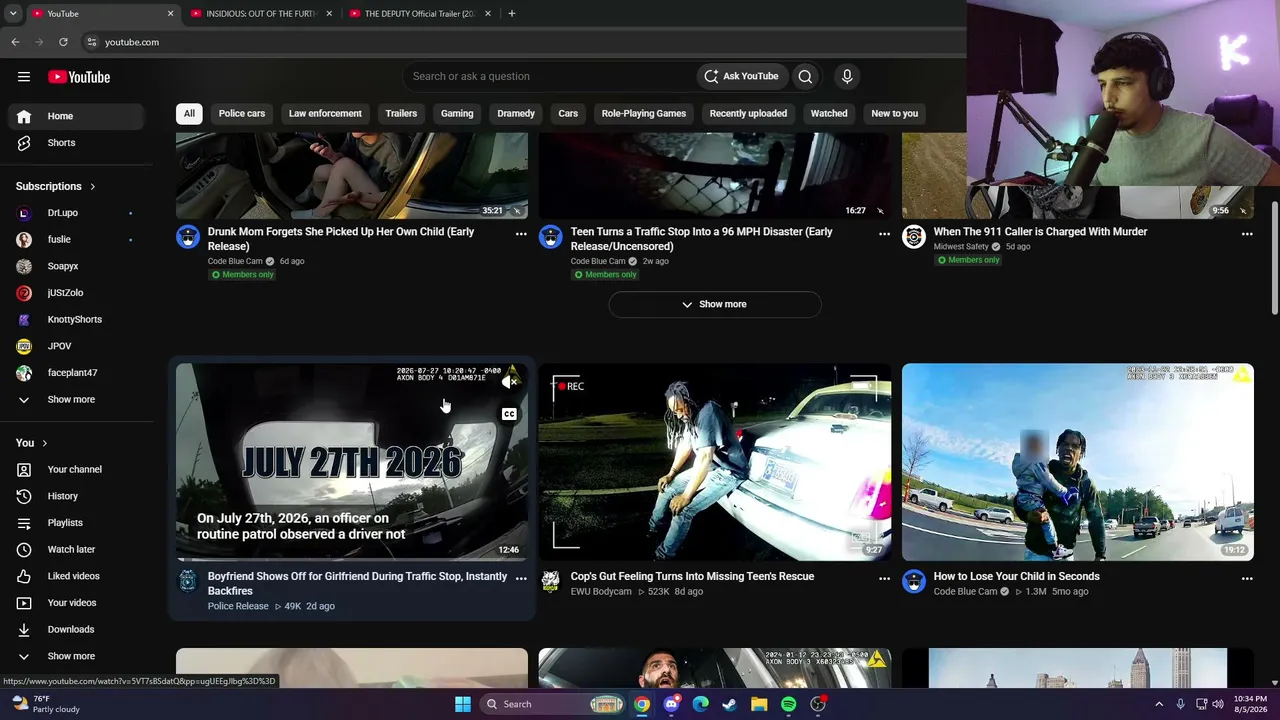Image resolution: width=1280 pixels, height=720 pixels.
Task: Go back with the browser back arrow
Action: click(x=15, y=42)
